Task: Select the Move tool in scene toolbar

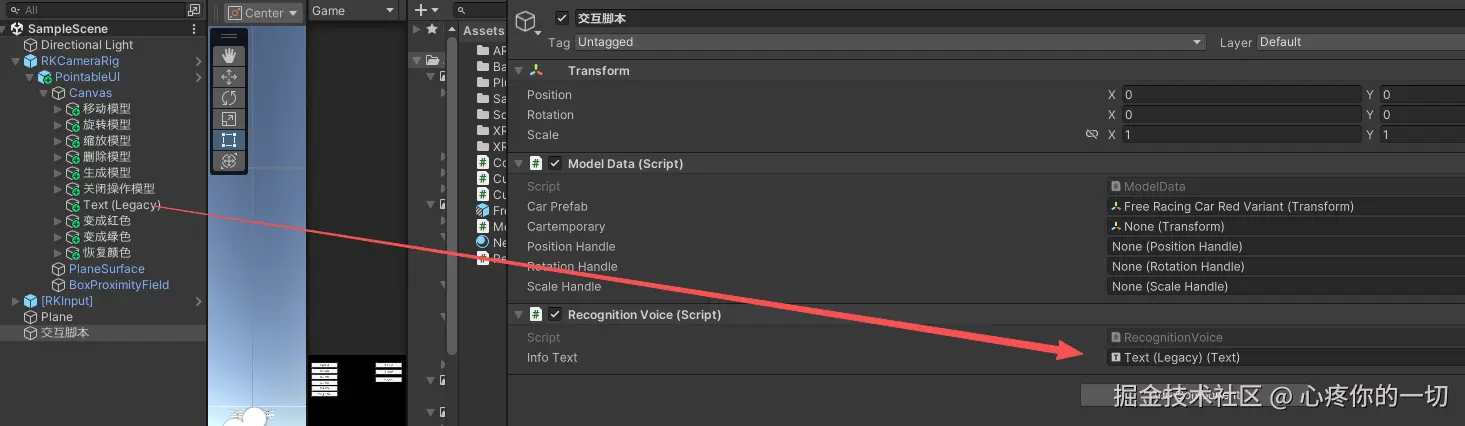Action: [x=229, y=77]
